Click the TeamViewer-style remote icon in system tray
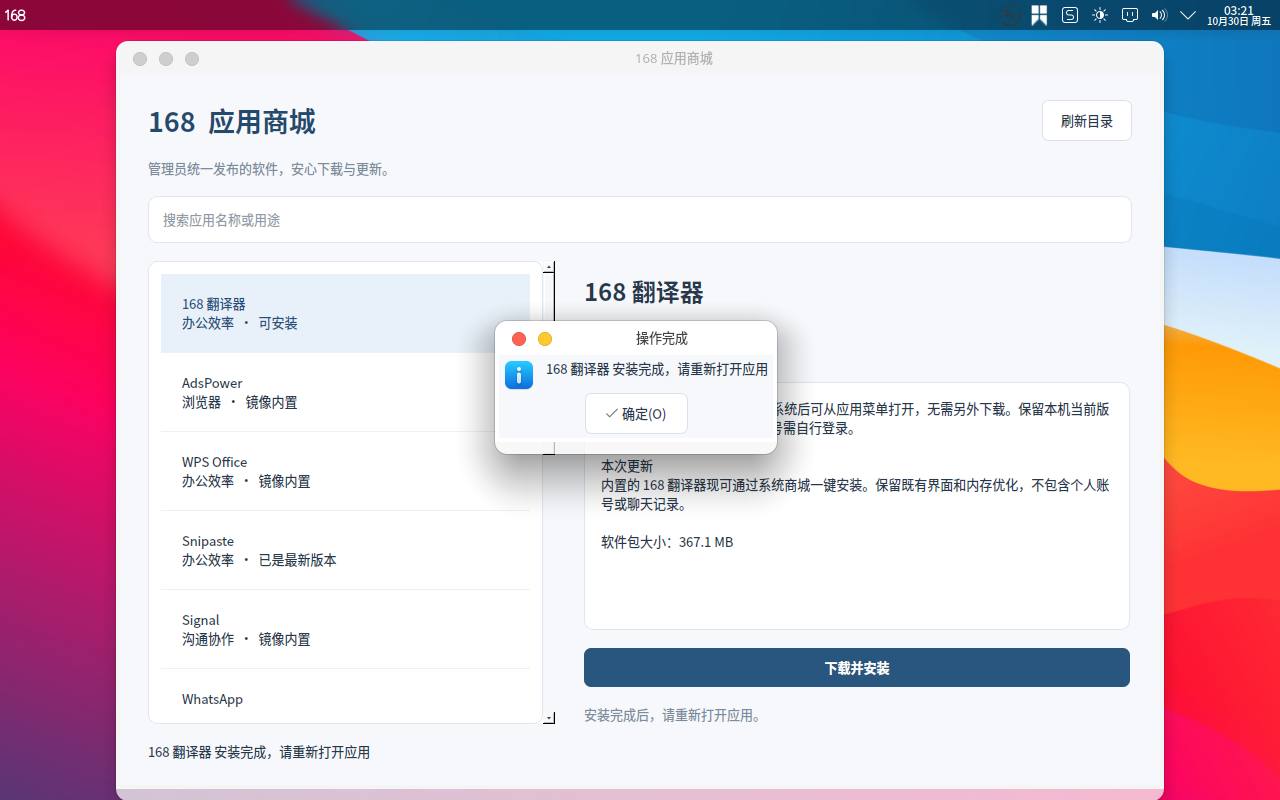 1010,15
